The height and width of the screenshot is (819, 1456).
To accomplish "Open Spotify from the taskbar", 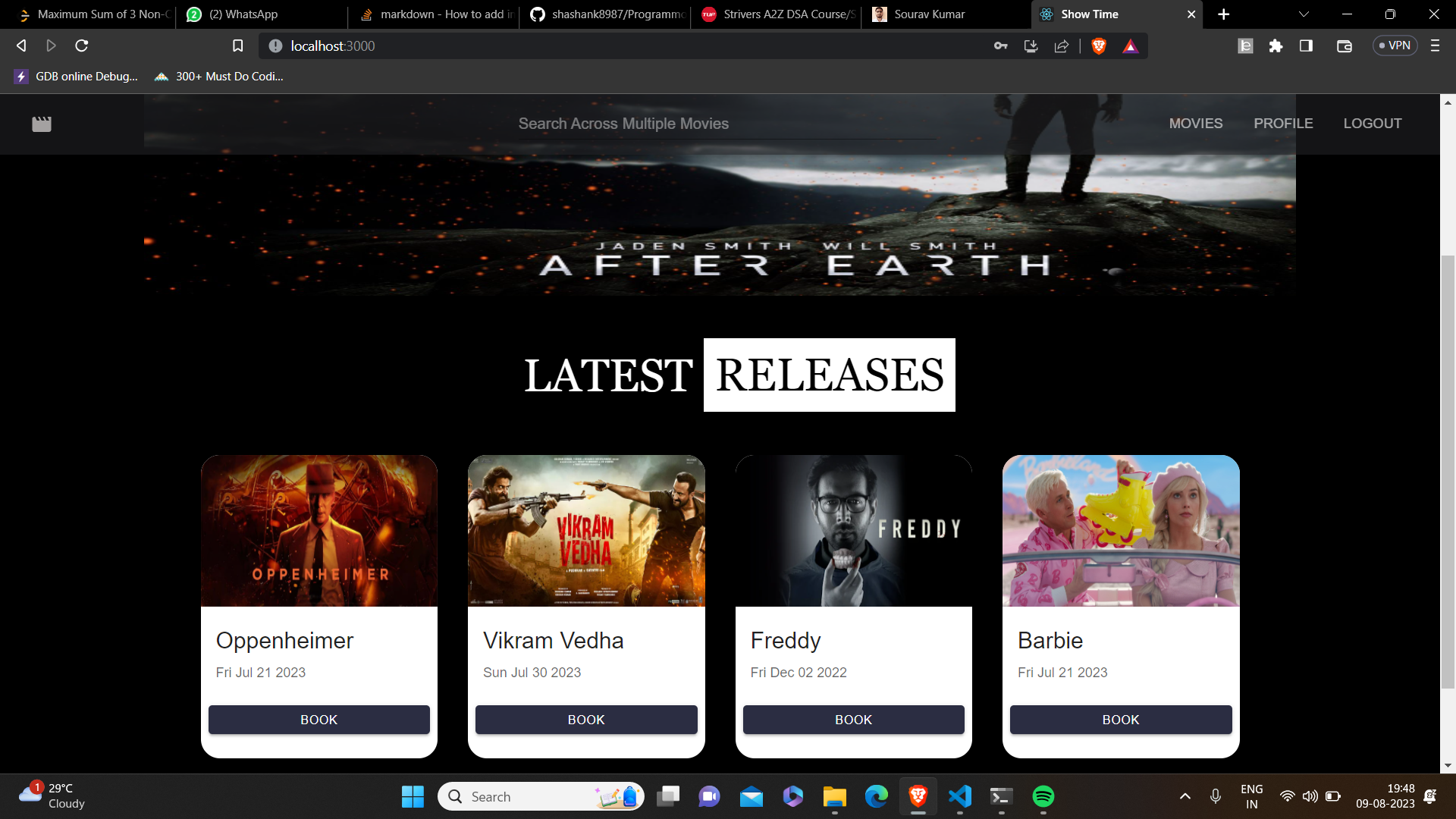I will [1043, 796].
